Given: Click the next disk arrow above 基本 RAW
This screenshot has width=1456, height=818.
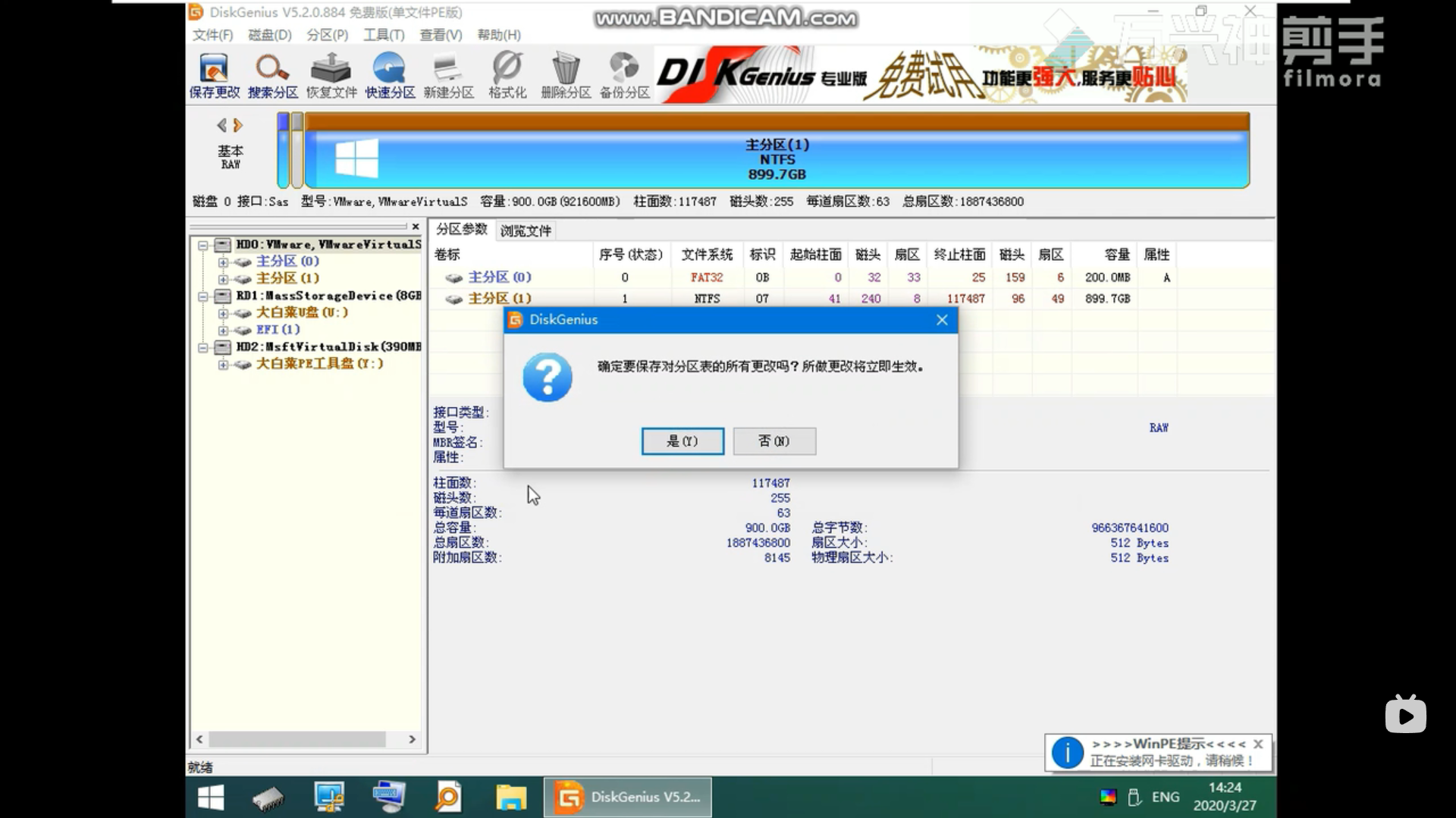Looking at the screenshot, I should pyautogui.click(x=238, y=125).
